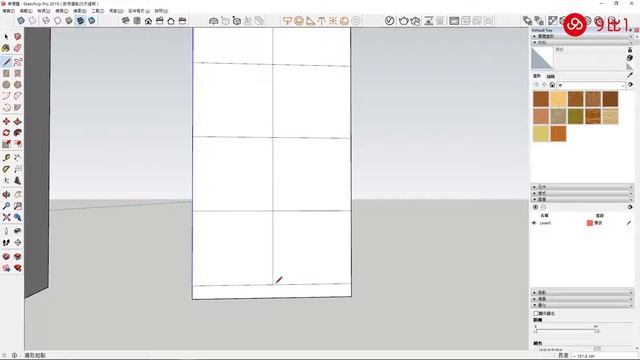
Task: Switch to Top view icon
Action: (x=137, y=20)
